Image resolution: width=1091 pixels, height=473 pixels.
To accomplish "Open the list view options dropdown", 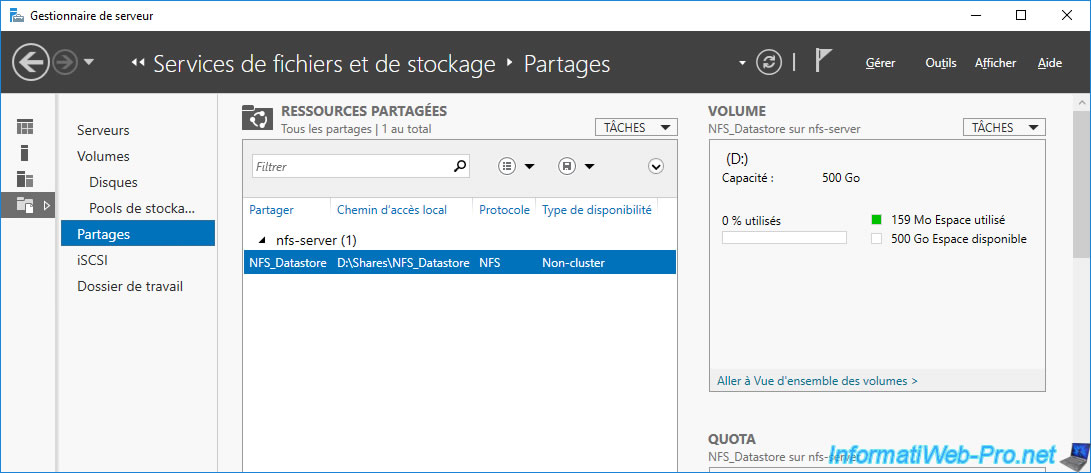I will [x=516, y=167].
